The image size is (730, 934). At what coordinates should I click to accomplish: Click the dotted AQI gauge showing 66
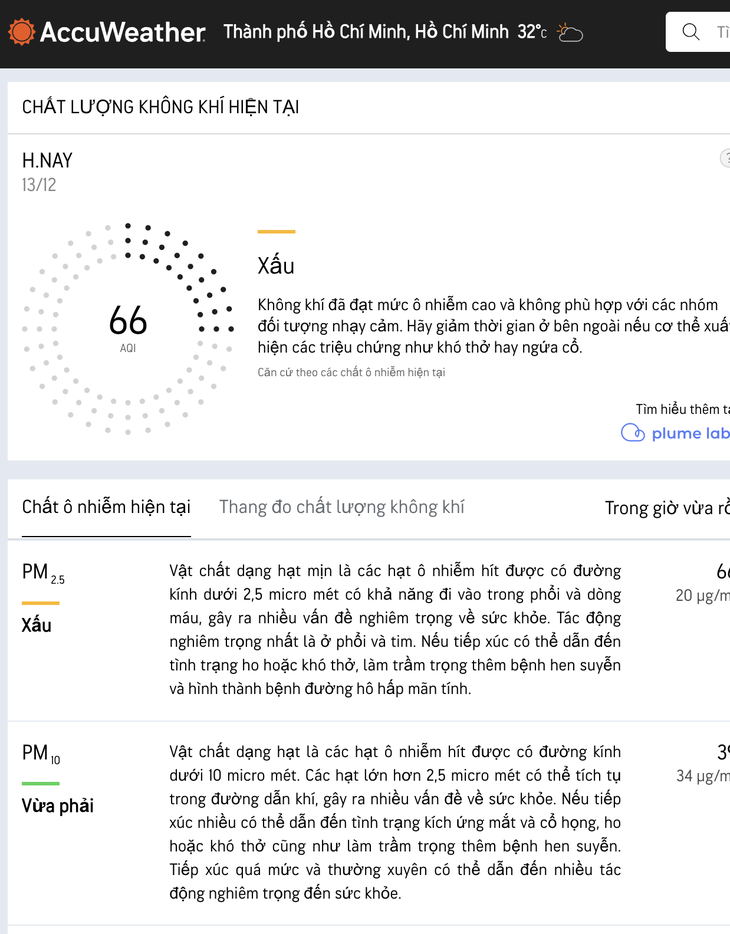(128, 328)
